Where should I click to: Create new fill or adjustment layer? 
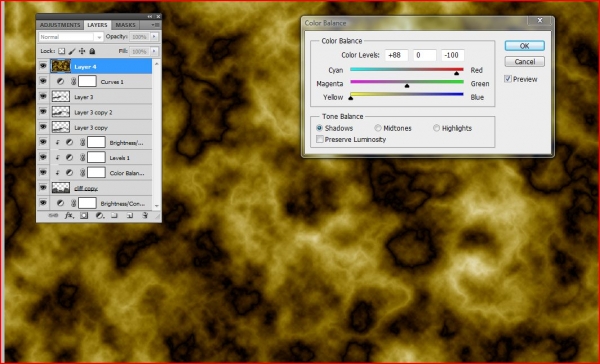click(x=99, y=215)
